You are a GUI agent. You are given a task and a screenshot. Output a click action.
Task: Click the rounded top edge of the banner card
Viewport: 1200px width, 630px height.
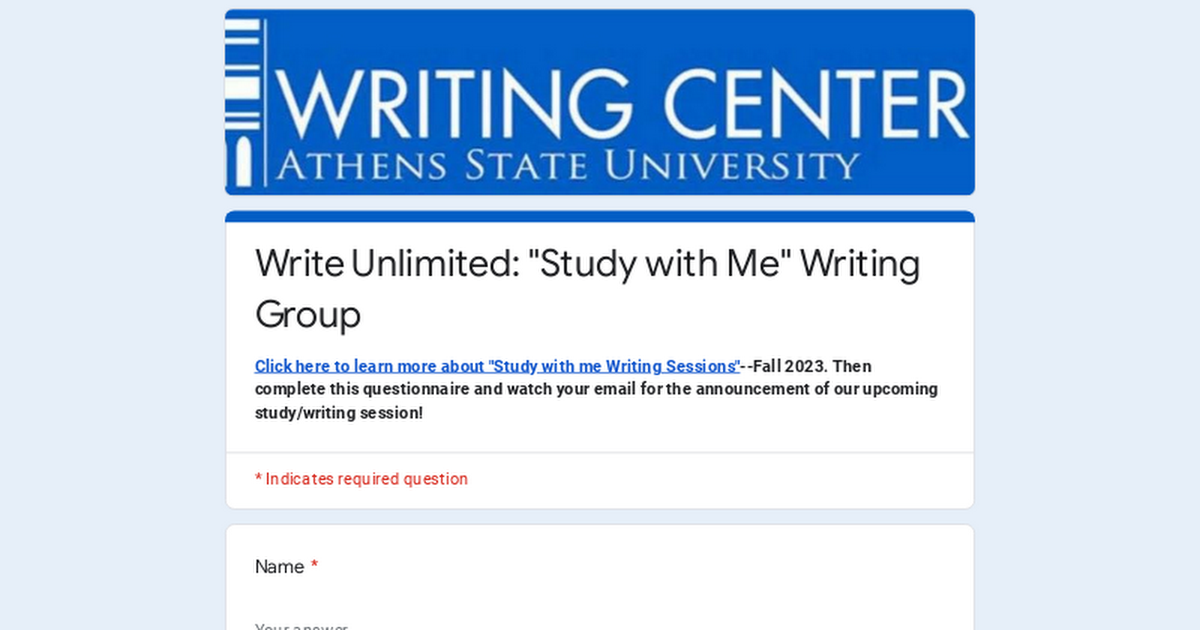click(x=600, y=10)
